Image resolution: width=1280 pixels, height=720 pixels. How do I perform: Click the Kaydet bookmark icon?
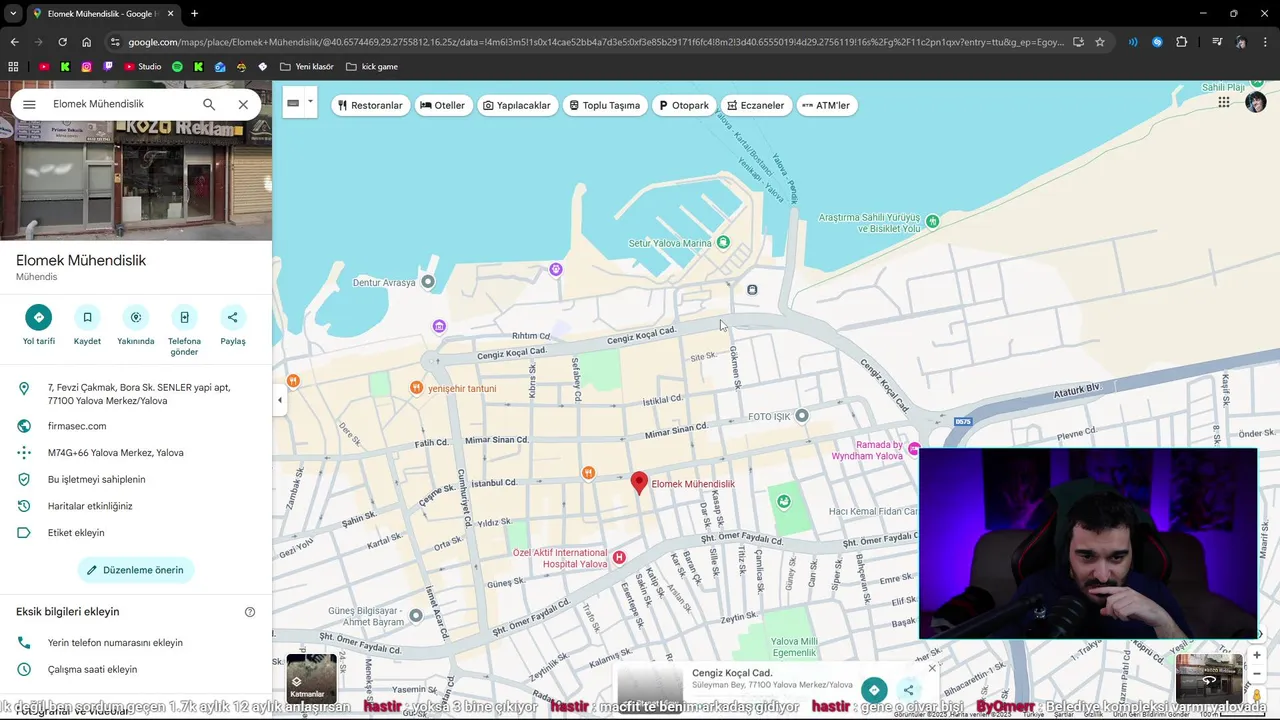pos(87,317)
